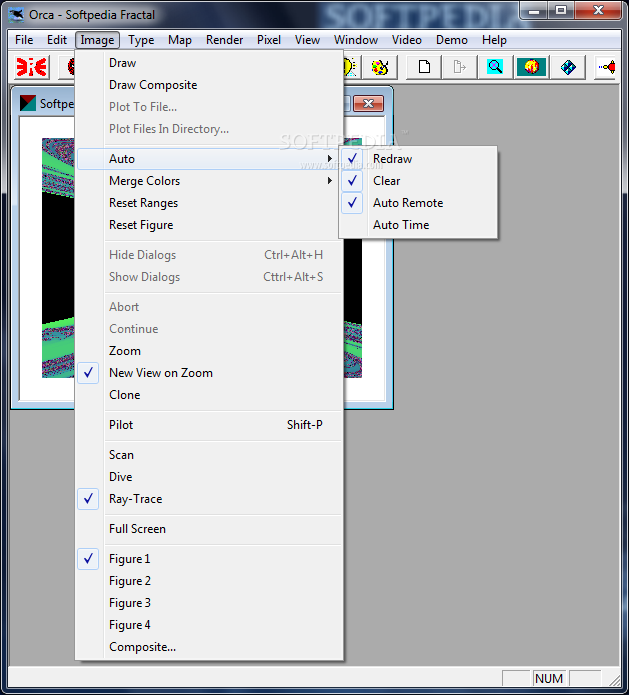
Task: Open the Video menu
Action: (406, 40)
